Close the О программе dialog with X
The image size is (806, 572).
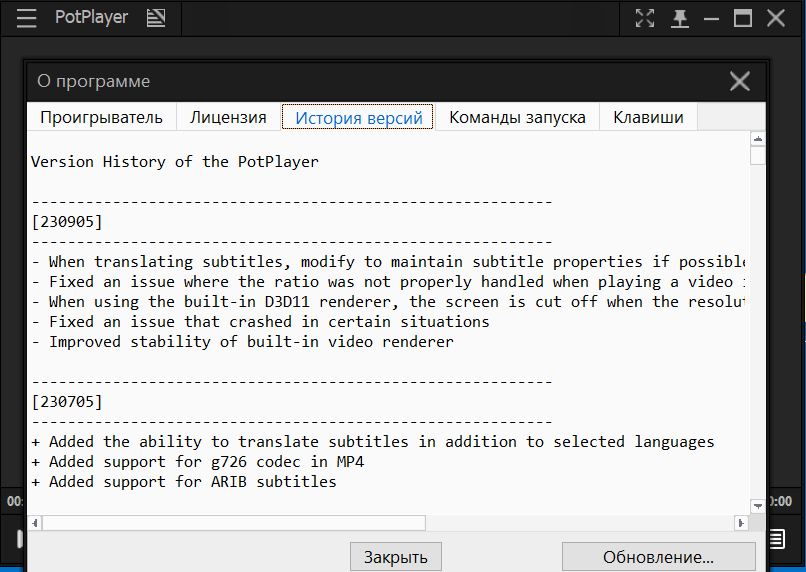pyautogui.click(x=740, y=81)
